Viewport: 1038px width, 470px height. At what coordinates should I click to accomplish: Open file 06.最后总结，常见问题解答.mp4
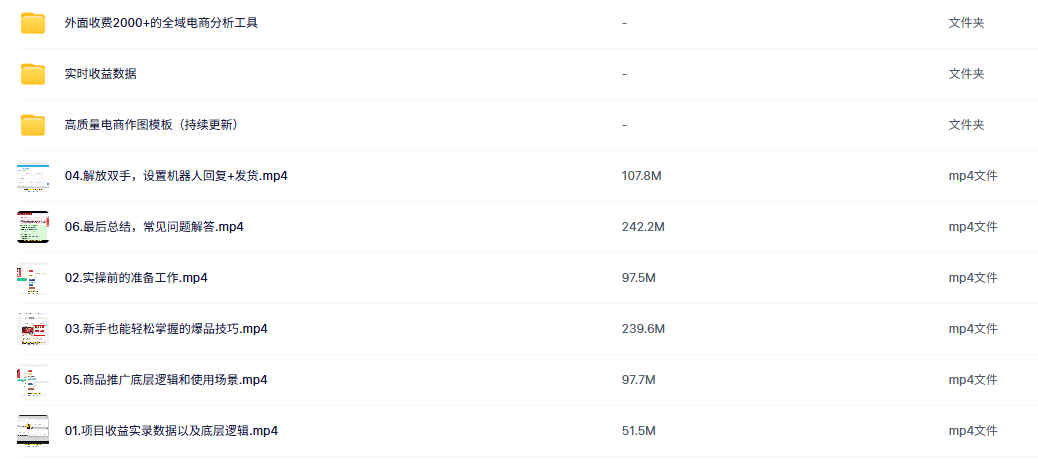pyautogui.click(x=154, y=227)
